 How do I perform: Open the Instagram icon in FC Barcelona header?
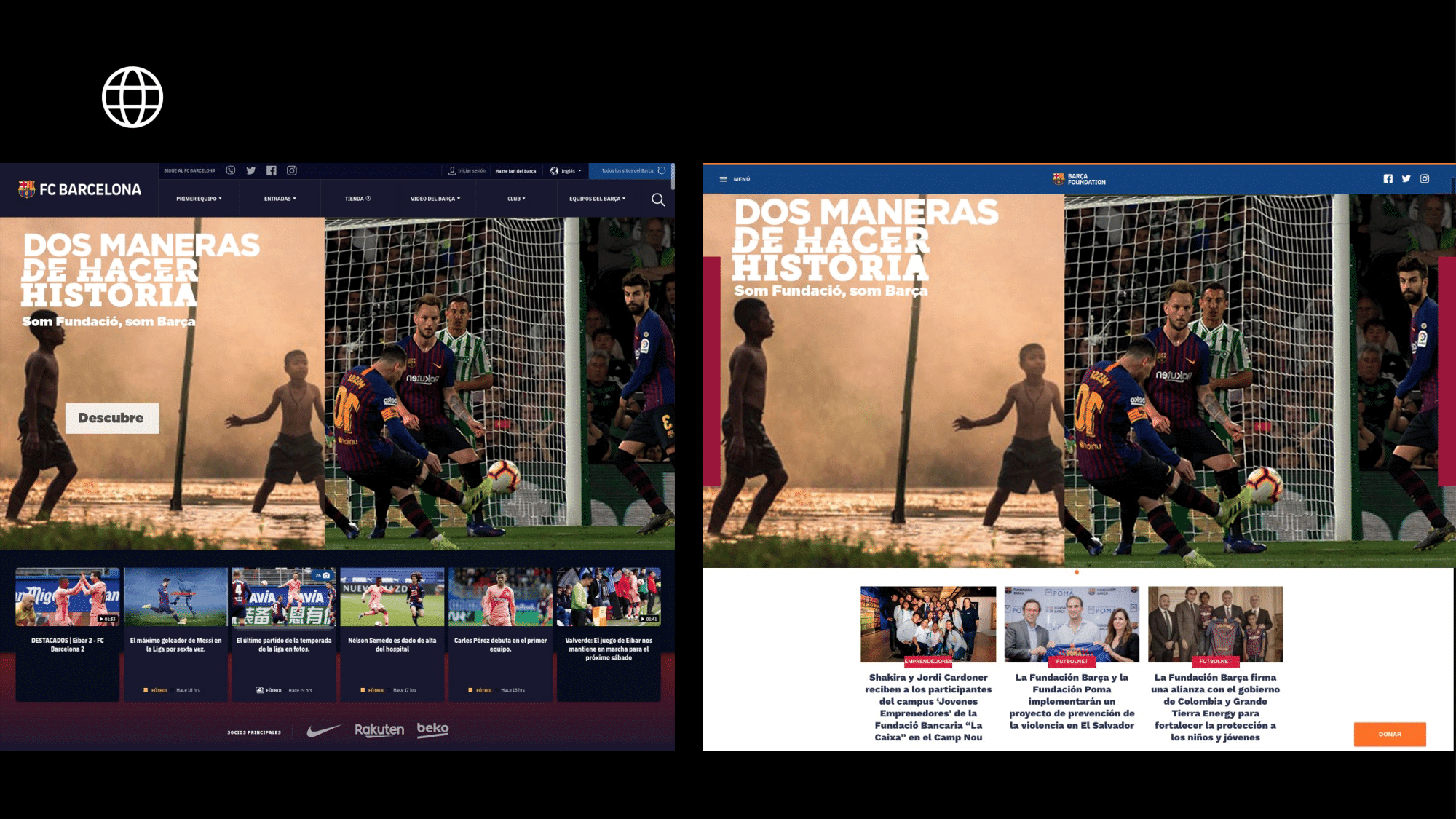[x=292, y=170]
